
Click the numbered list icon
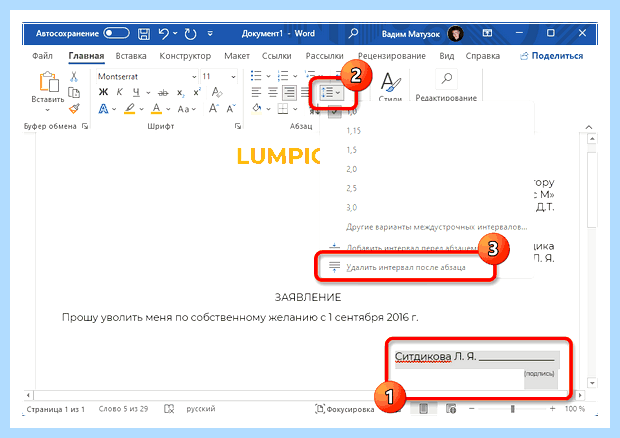(283, 76)
